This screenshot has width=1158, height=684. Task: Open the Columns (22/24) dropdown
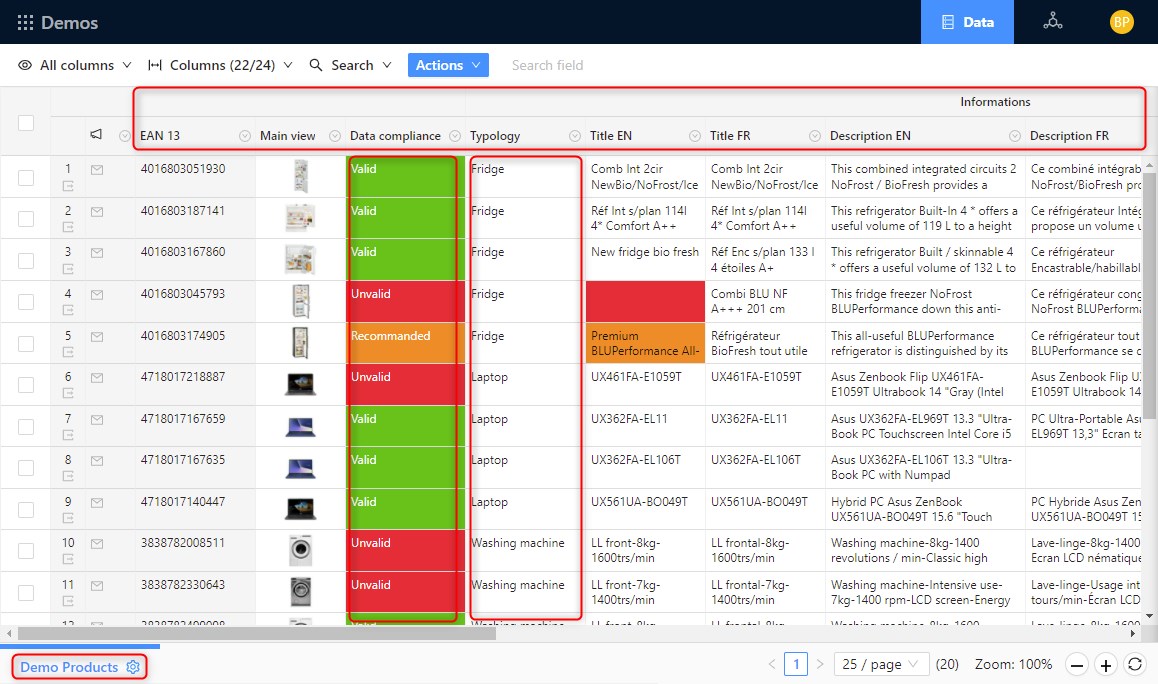coord(220,65)
